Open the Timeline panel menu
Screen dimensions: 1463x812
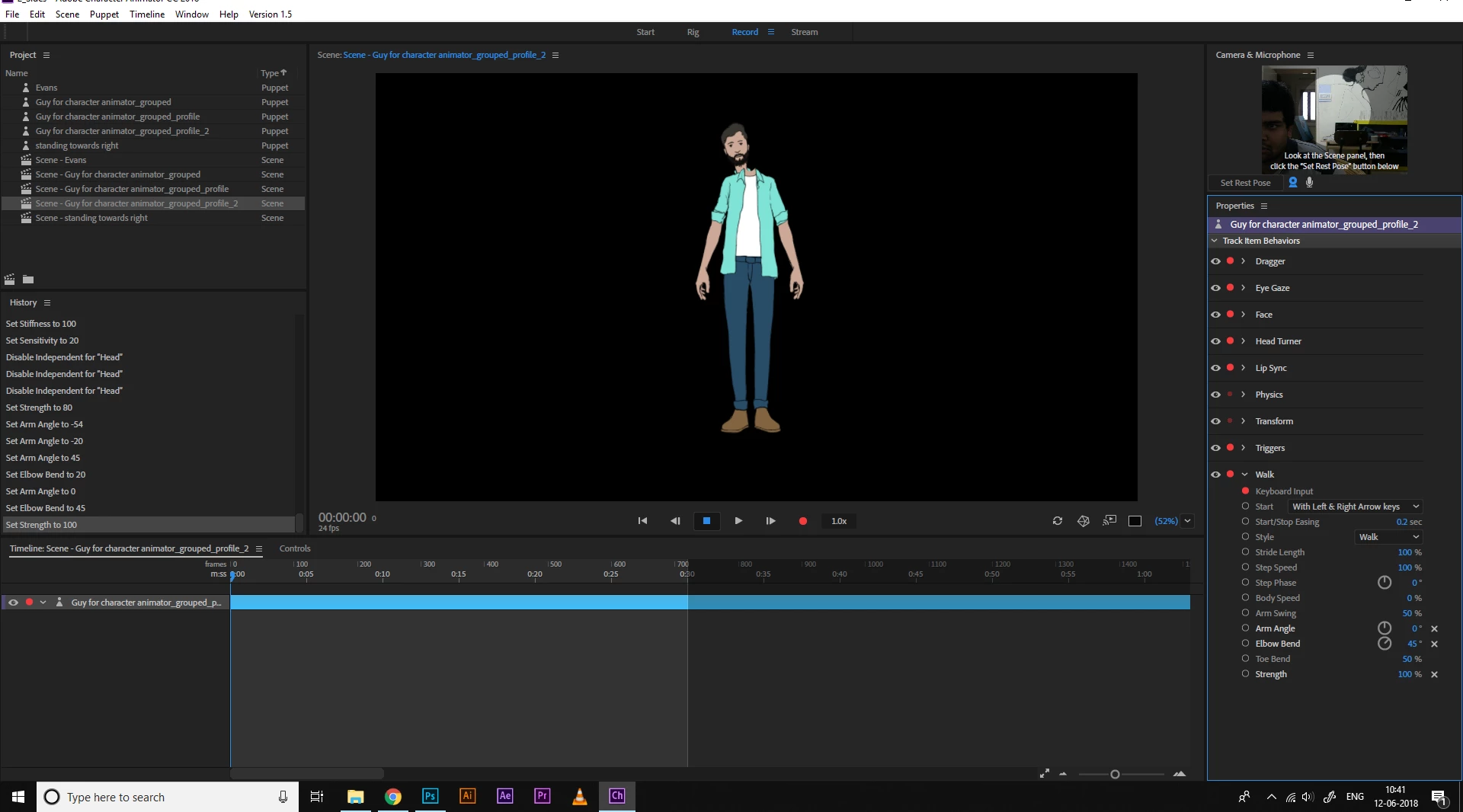259,548
